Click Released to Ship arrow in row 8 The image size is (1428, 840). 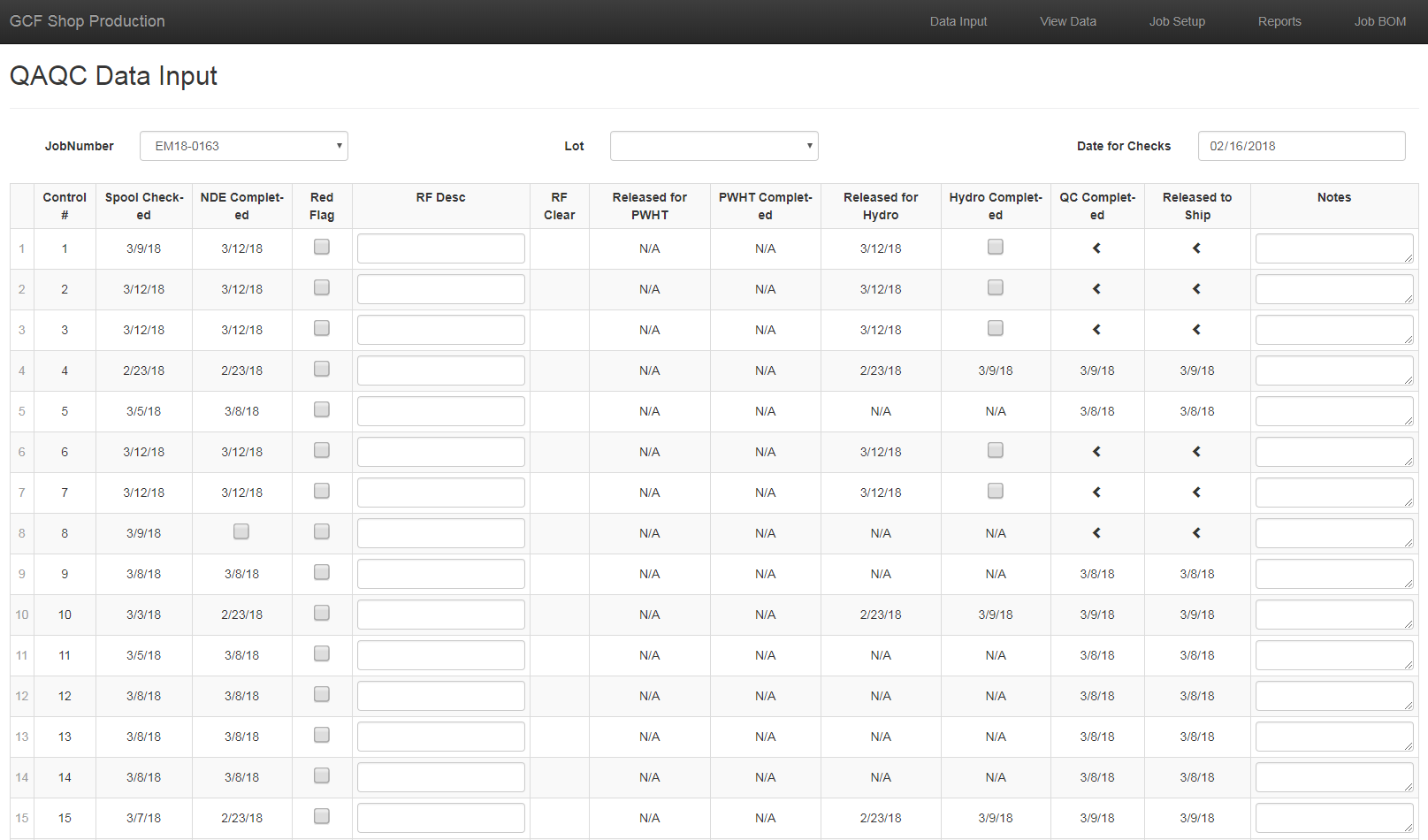point(1196,533)
